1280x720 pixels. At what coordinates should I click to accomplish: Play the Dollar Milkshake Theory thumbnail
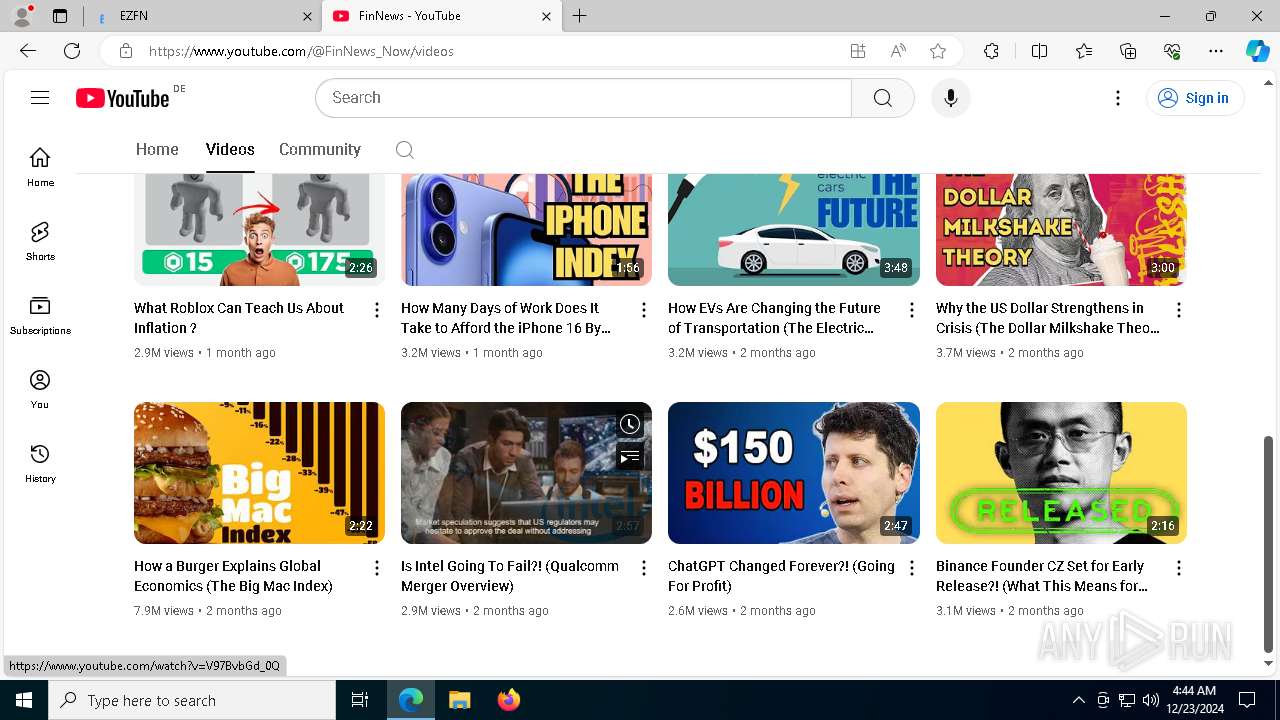tap(1061, 230)
